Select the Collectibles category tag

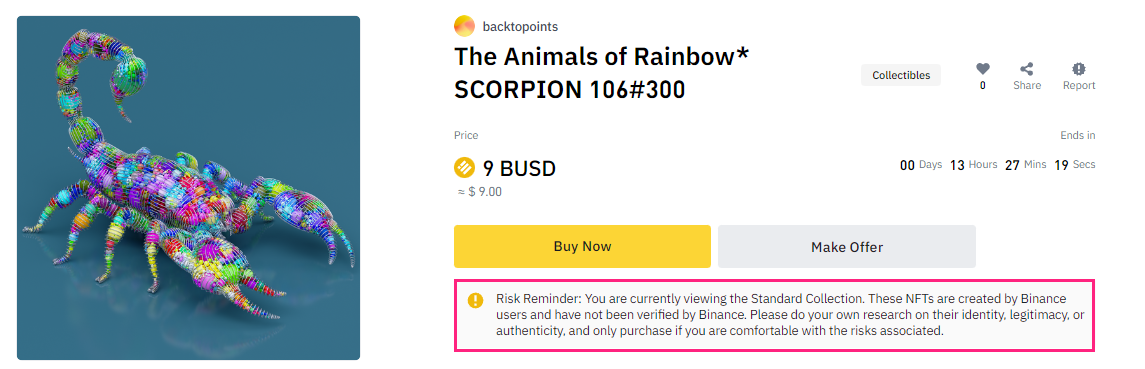[901, 75]
